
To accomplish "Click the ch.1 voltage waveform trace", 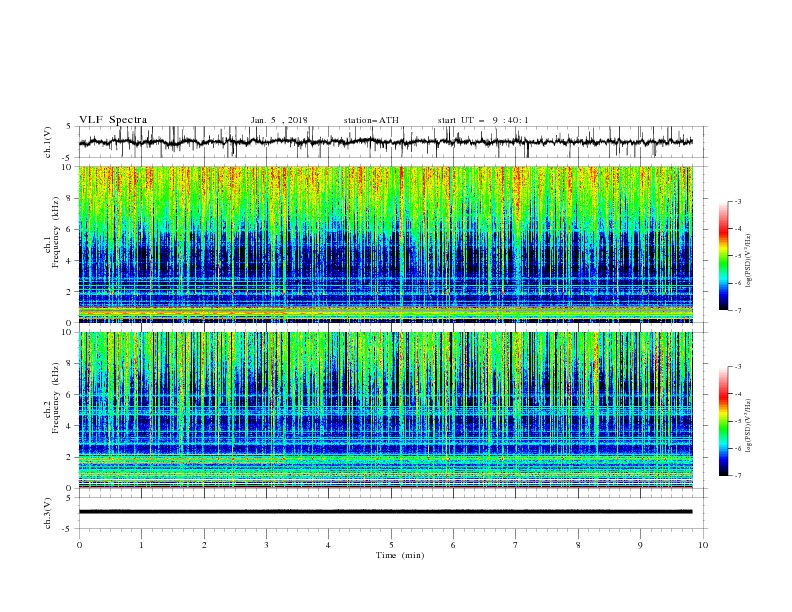I will 386,142.
